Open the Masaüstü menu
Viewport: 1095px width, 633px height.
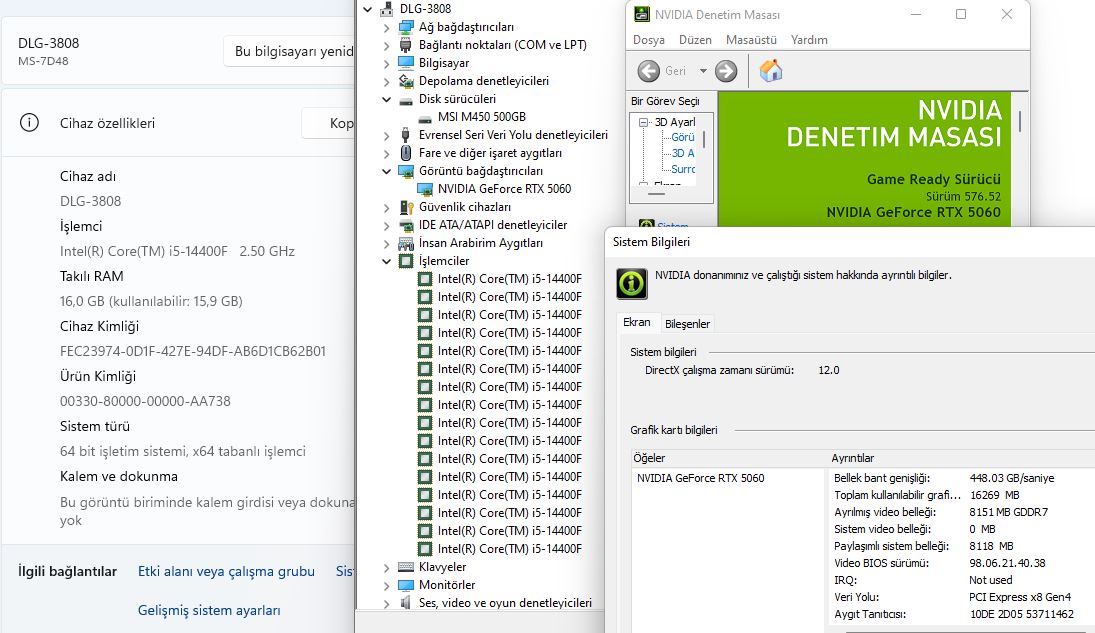[x=751, y=40]
